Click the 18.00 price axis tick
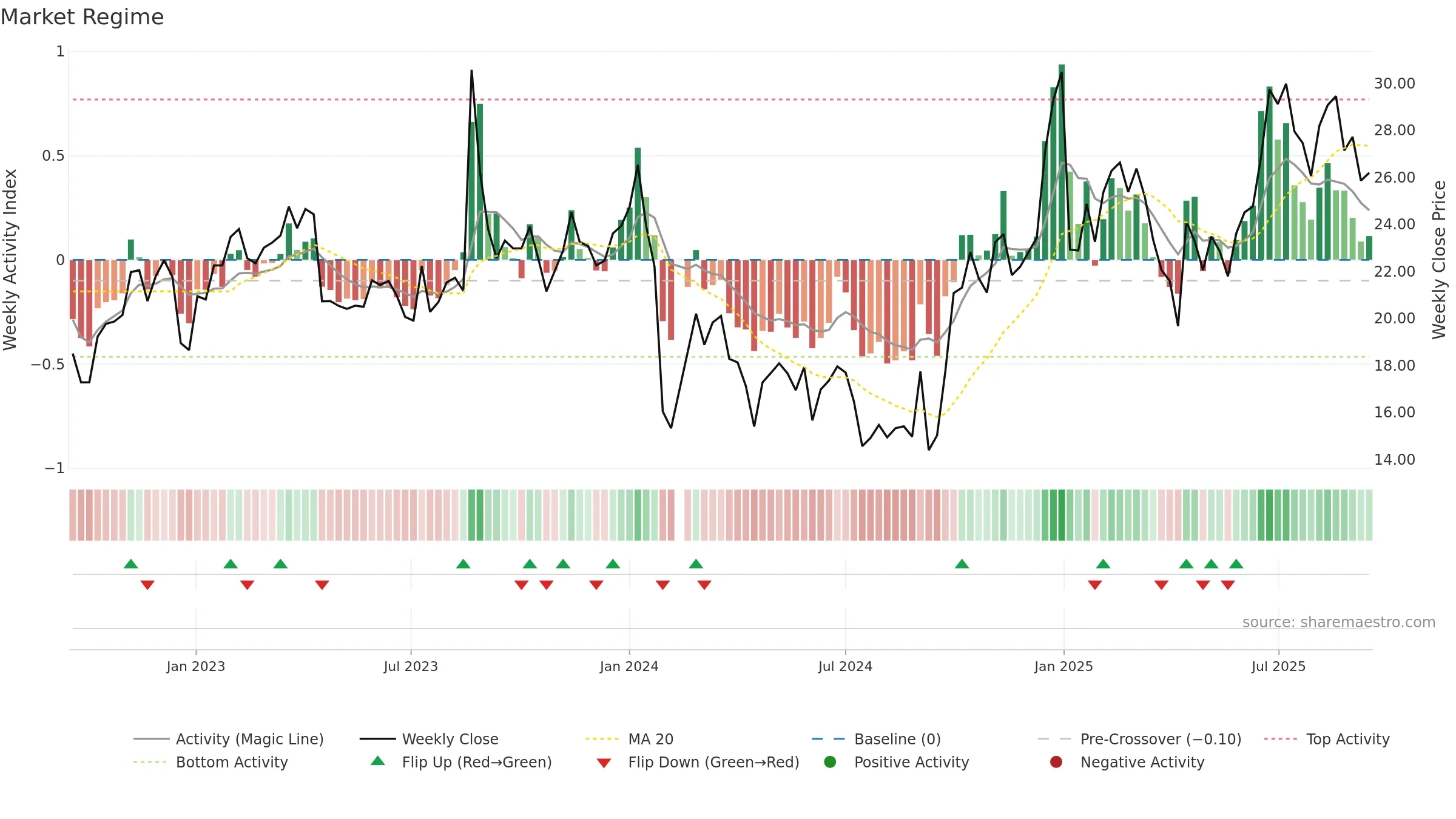 tap(1395, 365)
